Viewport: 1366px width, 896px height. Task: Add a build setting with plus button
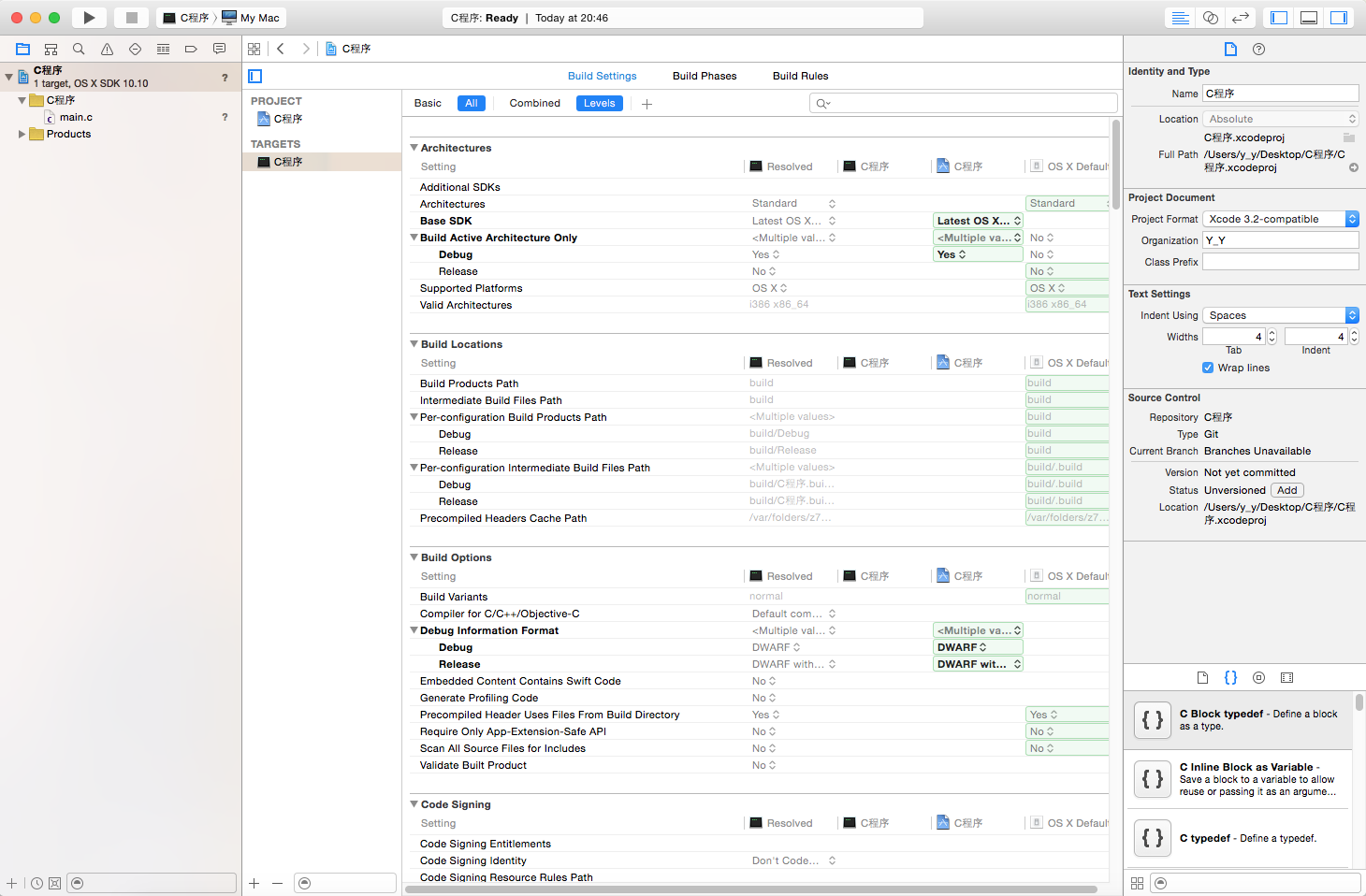647,104
